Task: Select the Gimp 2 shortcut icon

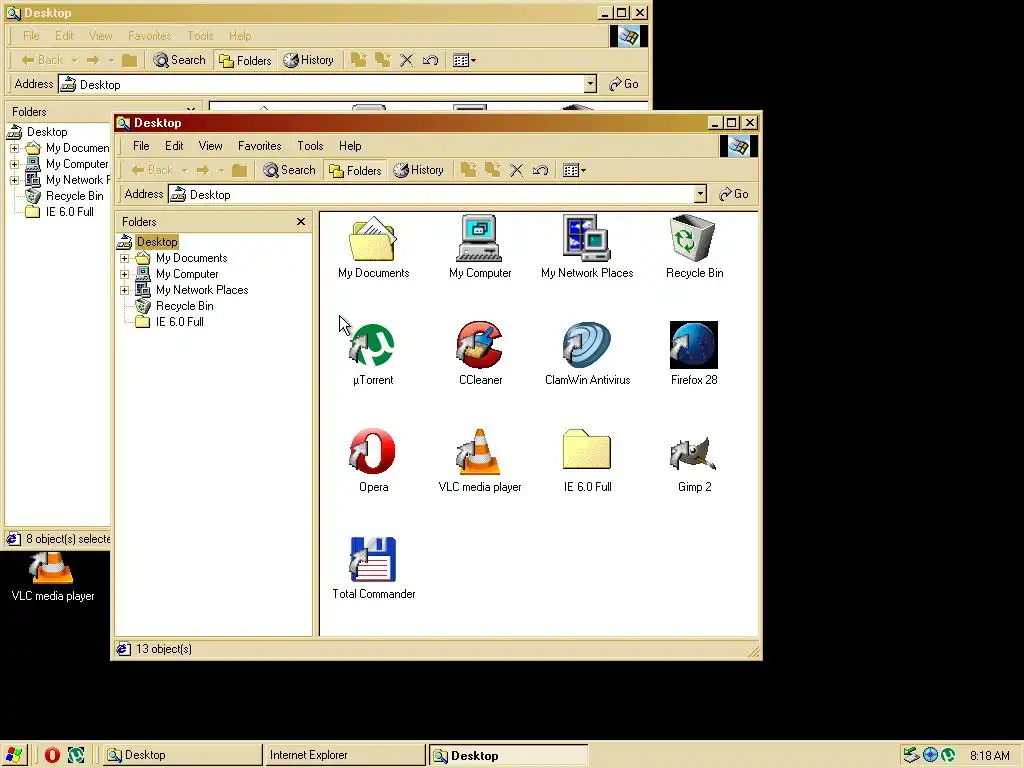Action: tap(694, 453)
